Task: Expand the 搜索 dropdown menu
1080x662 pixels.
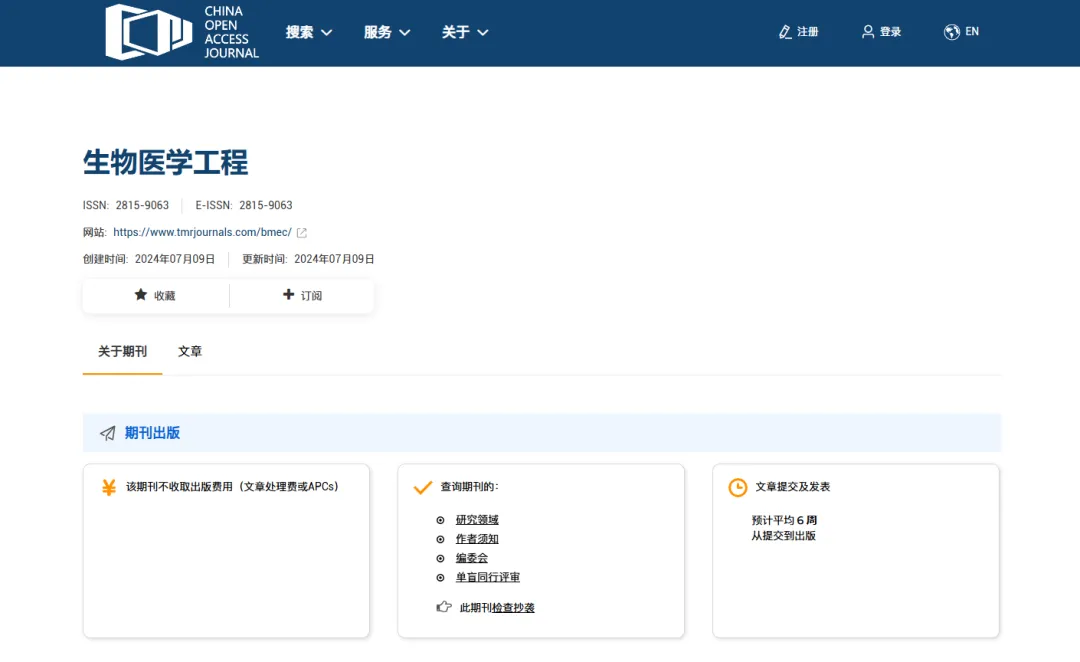Action: pos(309,32)
